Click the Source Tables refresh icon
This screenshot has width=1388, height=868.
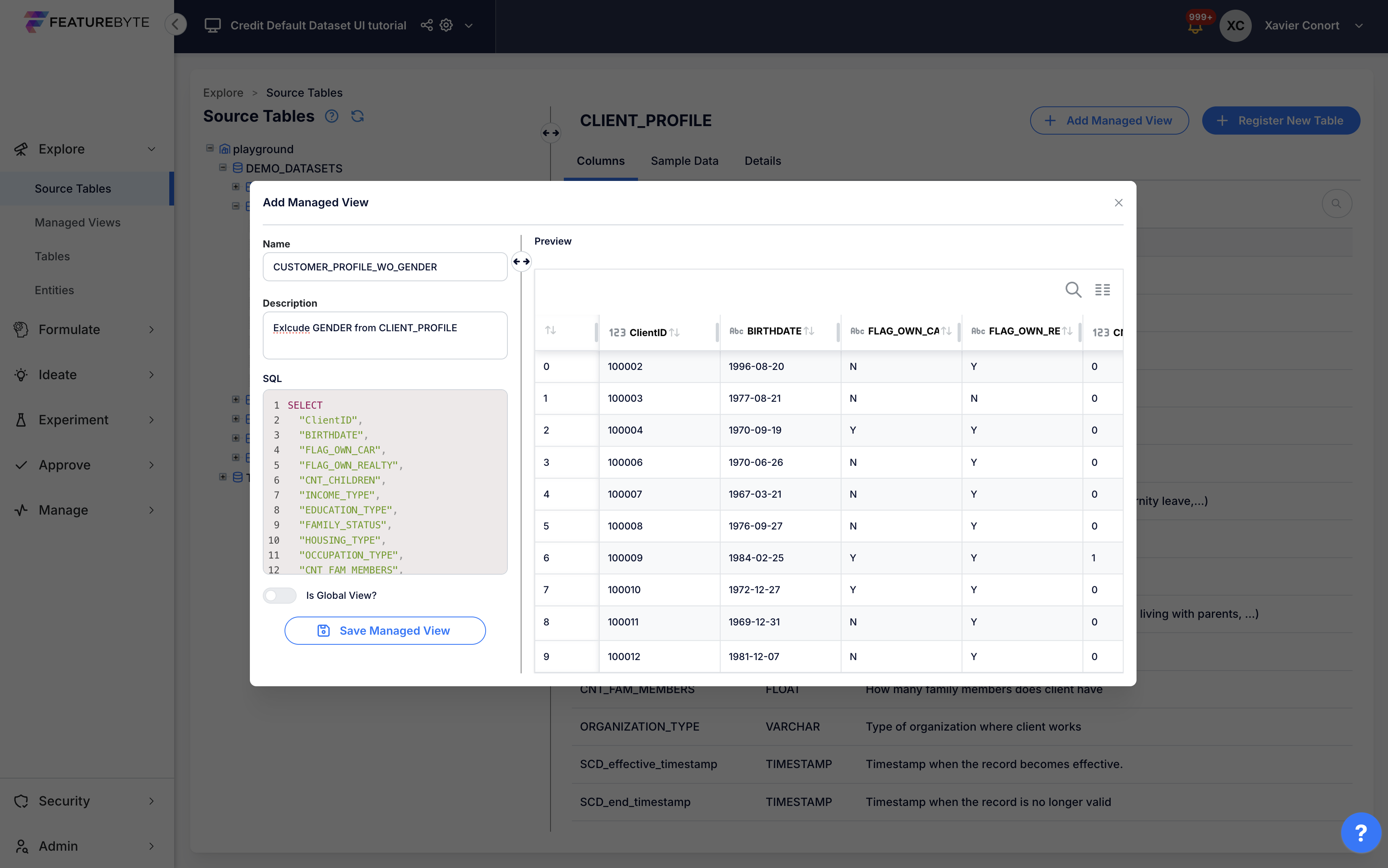pyautogui.click(x=357, y=116)
